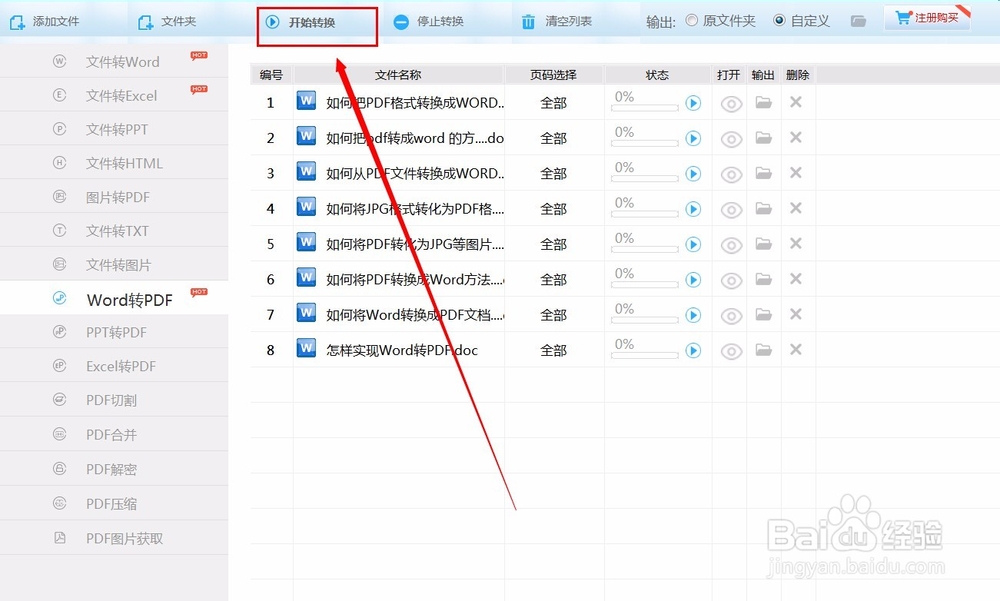Switch to 文件转Excel mode
Image resolution: width=1000 pixels, height=601 pixels.
coord(114,95)
